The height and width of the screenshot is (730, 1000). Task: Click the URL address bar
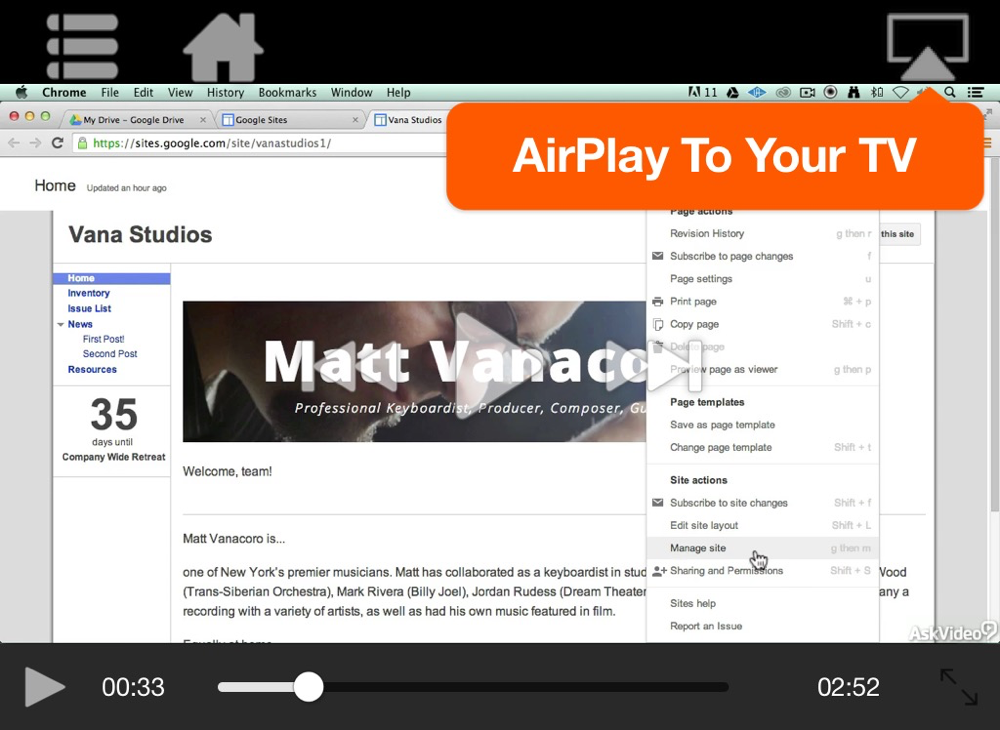click(261, 143)
